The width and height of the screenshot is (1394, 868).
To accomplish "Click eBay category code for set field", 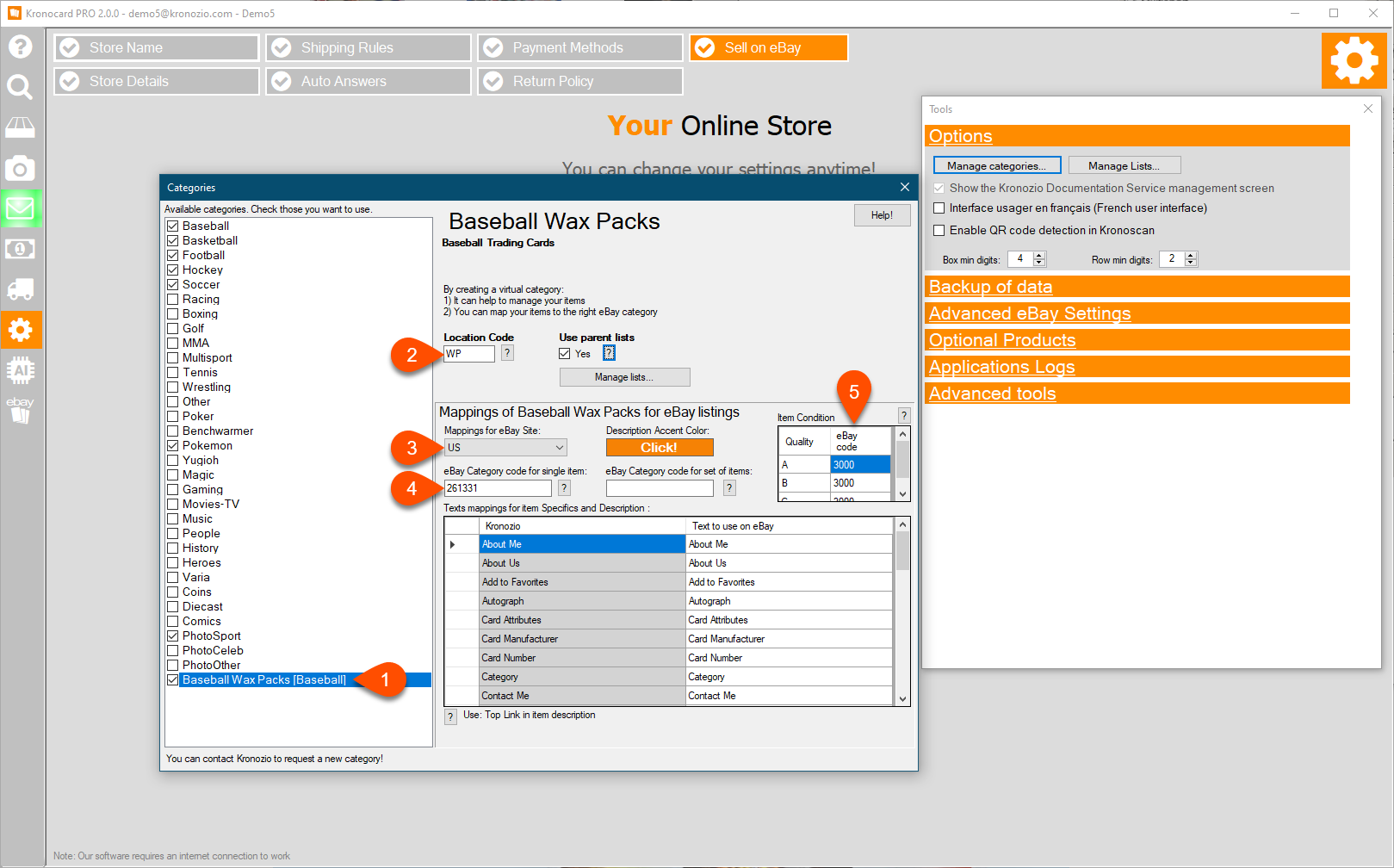I will coord(660,488).
